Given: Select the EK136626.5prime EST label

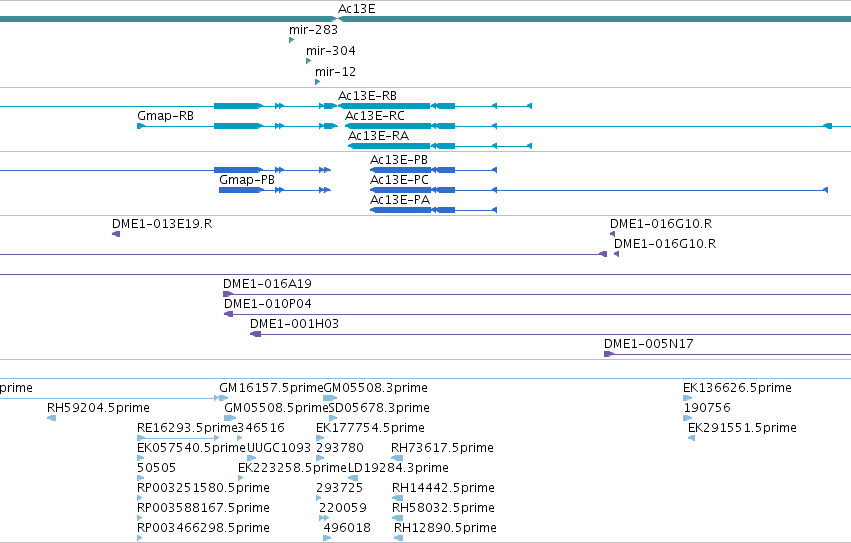Looking at the screenshot, I should [737, 388].
